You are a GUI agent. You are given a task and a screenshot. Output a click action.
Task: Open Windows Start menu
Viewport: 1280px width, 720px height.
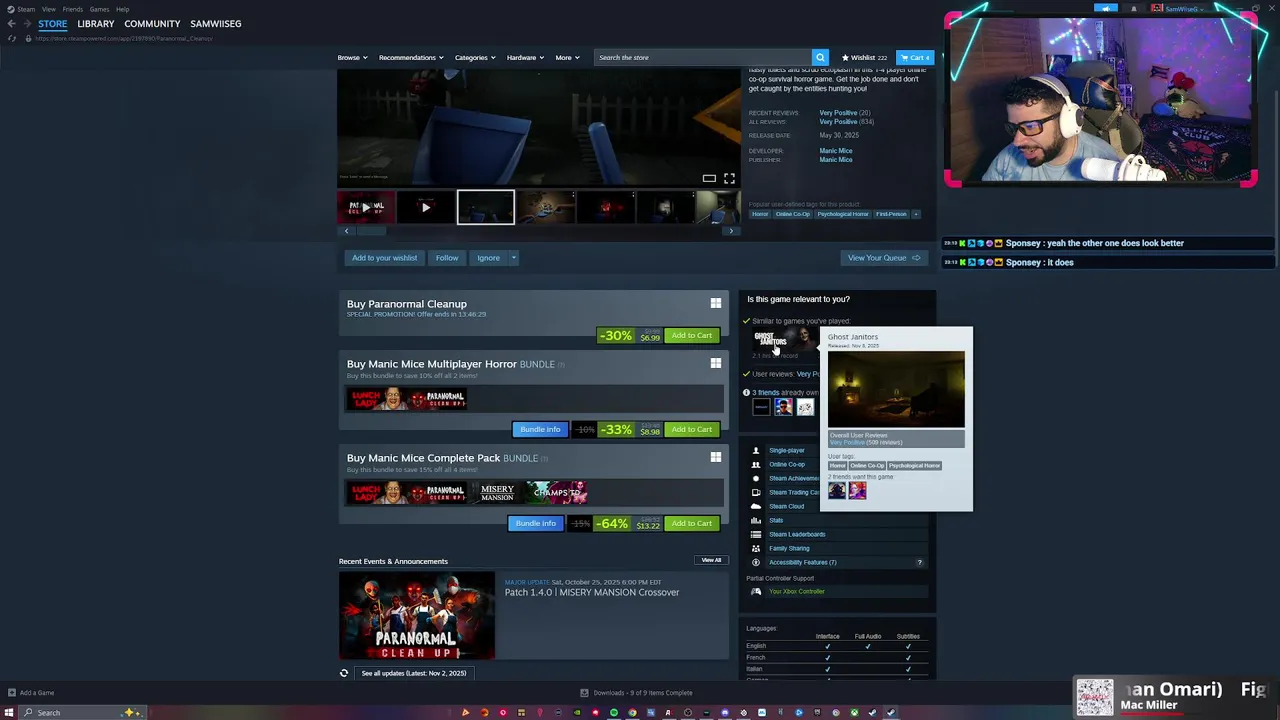pos(9,712)
